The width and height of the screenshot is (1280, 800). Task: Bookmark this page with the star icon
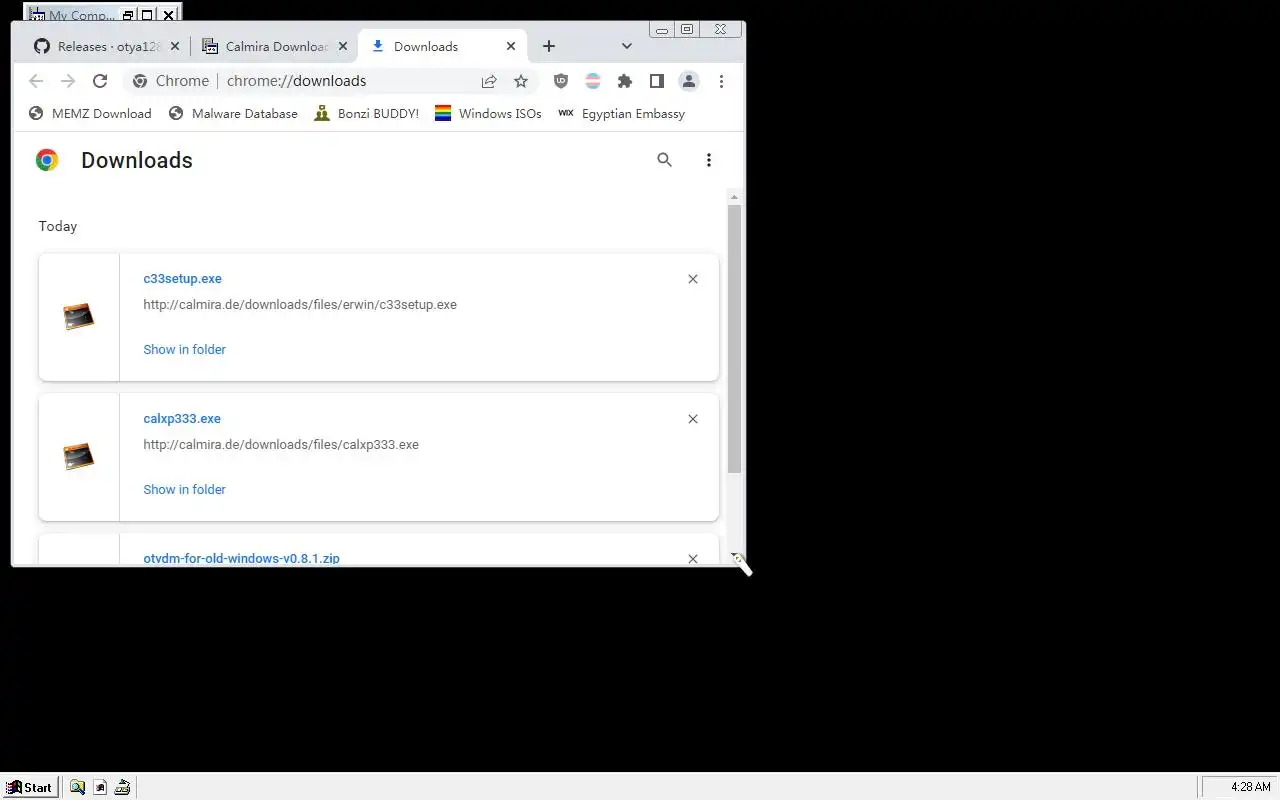pos(521,81)
